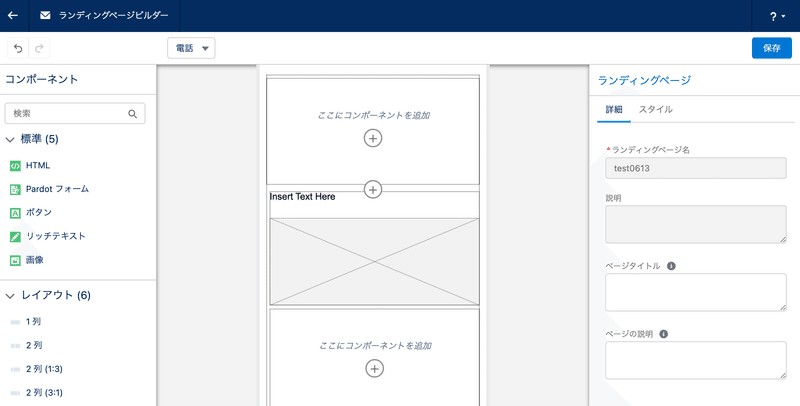Click the ページの説明 text area
Viewport: 800px width, 406px height.
[695, 361]
